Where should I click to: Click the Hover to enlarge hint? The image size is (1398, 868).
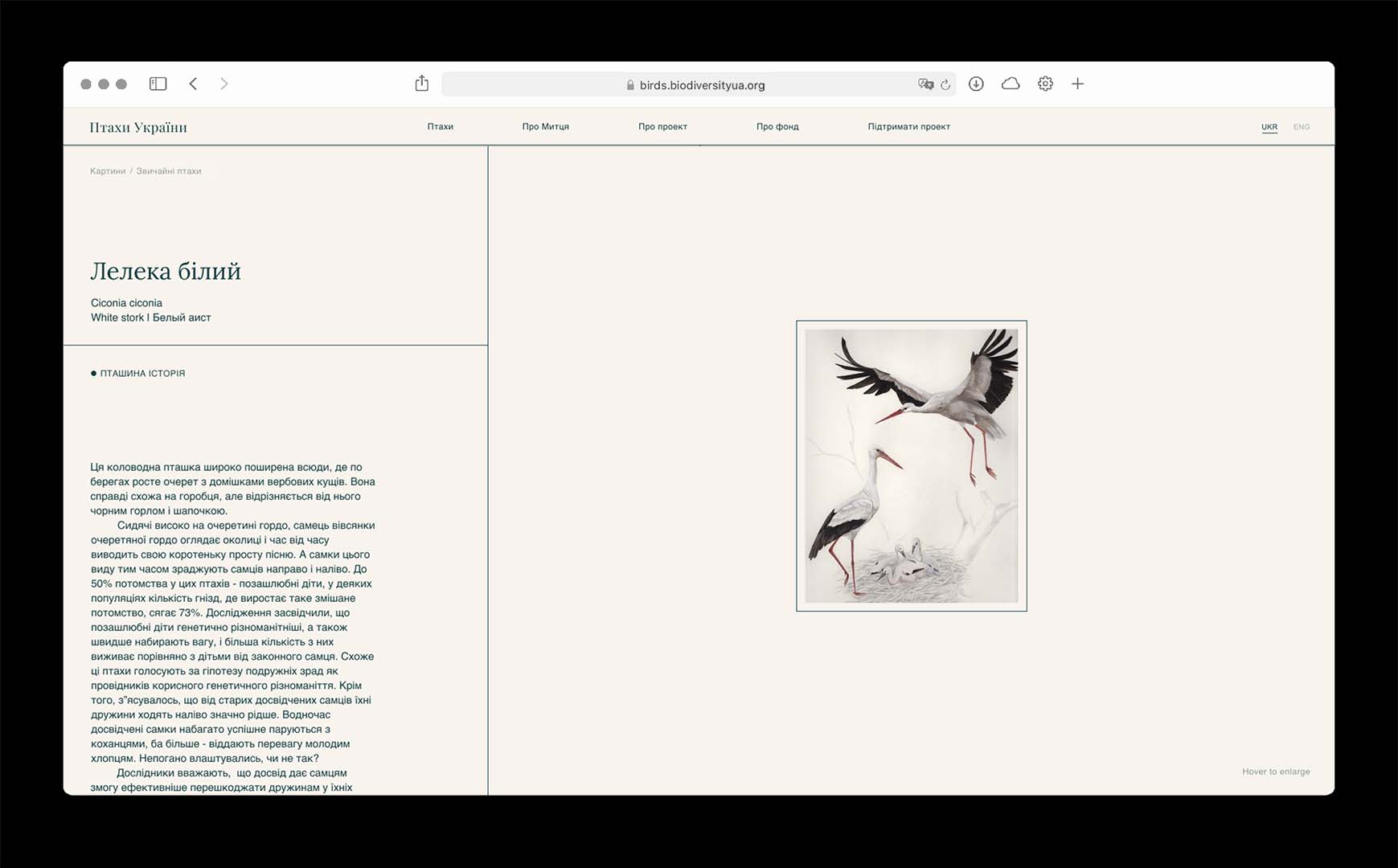point(1276,772)
